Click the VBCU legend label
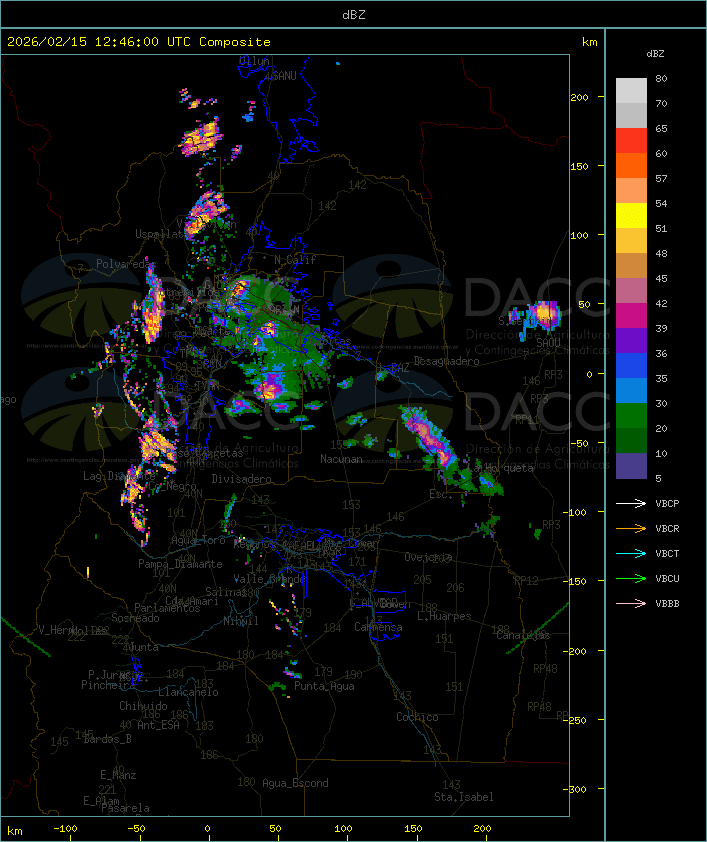The width and height of the screenshot is (707, 842). [x=667, y=578]
